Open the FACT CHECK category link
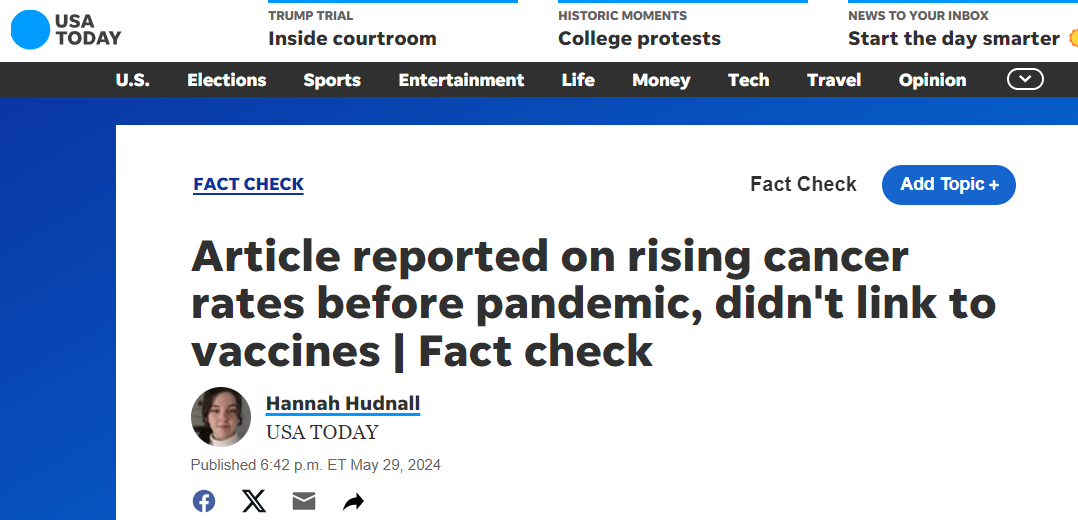 pos(248,184)
